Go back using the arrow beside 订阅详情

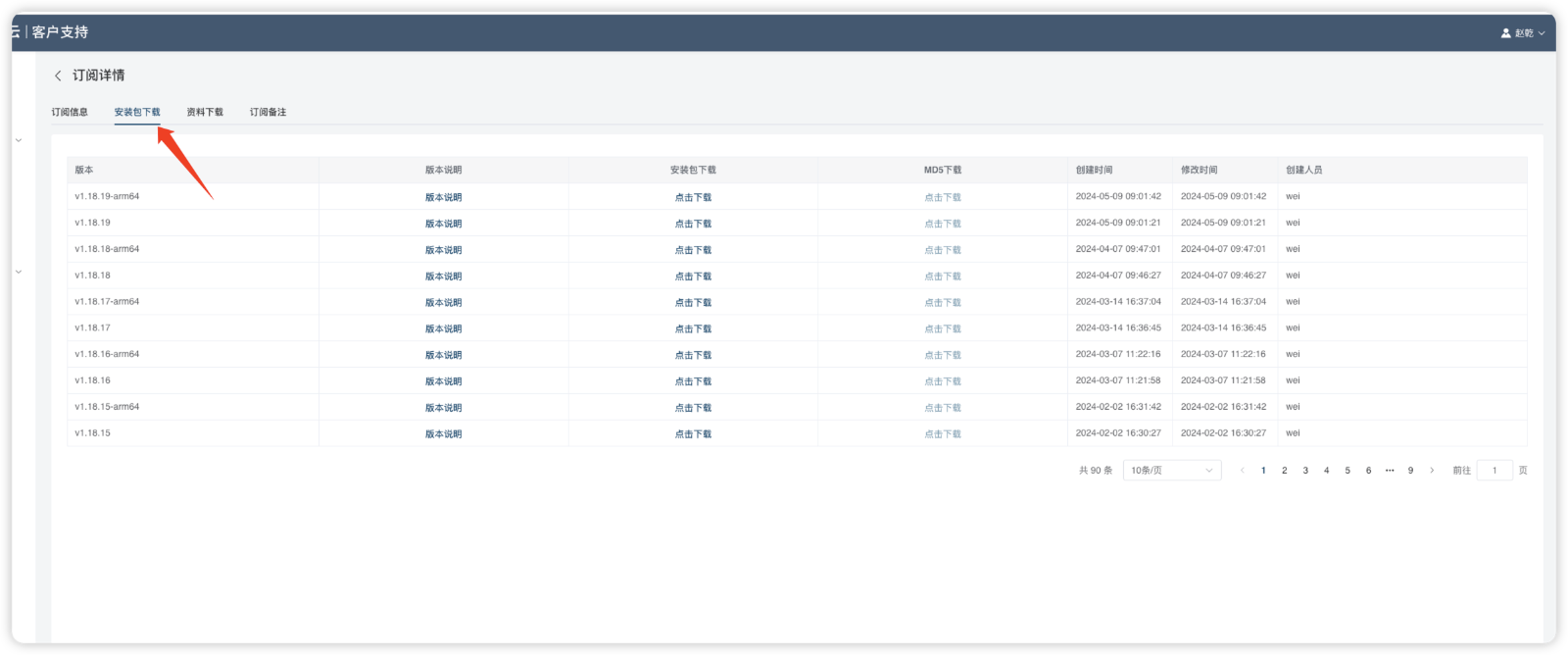(58, 76)
